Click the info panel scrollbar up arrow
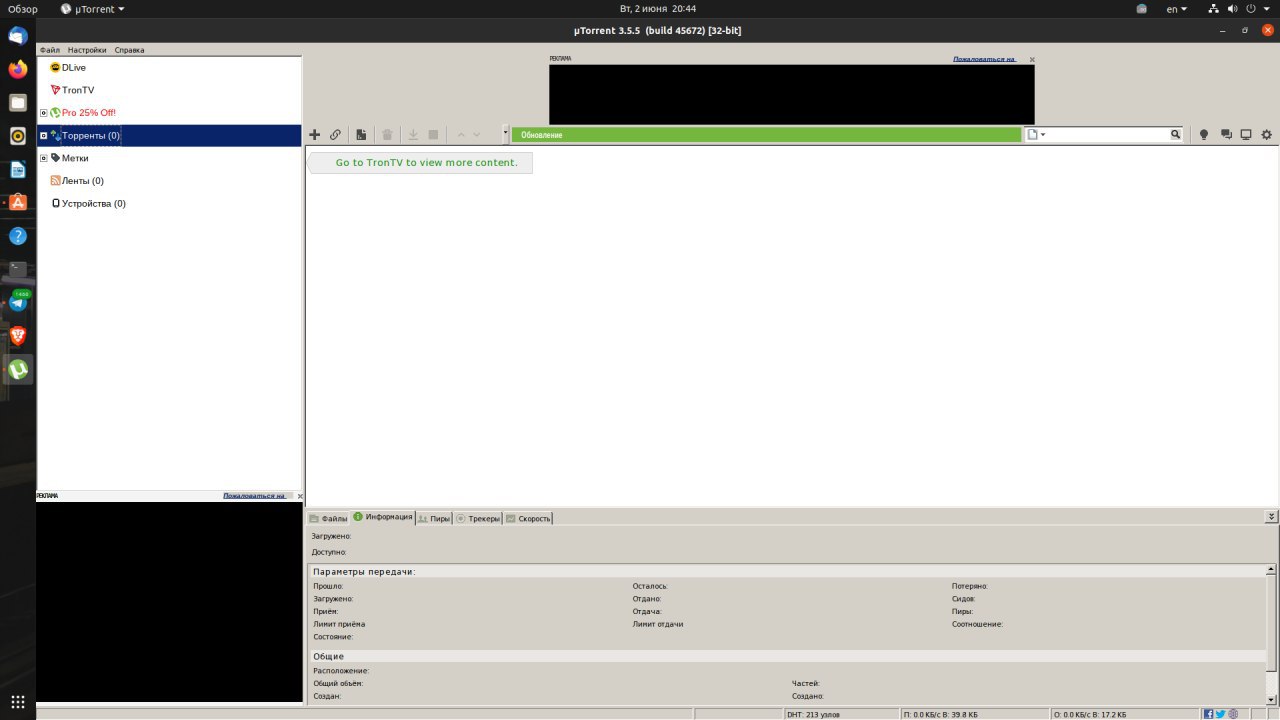The image size is (1280, 720). coord(1271,570)
